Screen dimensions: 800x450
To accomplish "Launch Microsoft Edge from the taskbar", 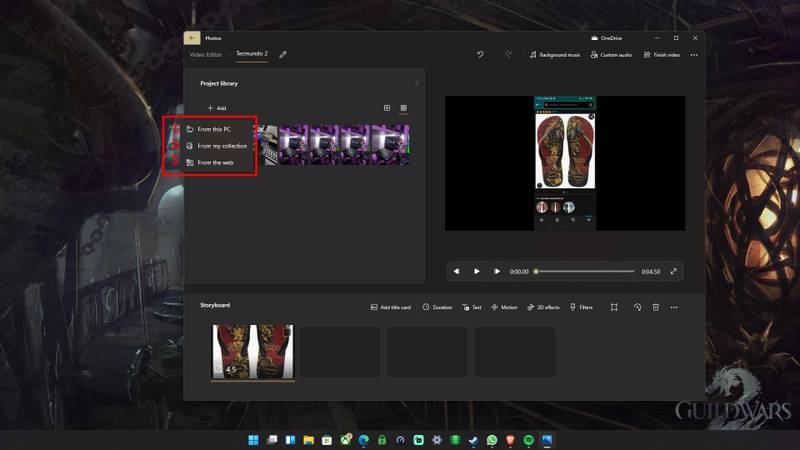I will [x=364, y=440].
